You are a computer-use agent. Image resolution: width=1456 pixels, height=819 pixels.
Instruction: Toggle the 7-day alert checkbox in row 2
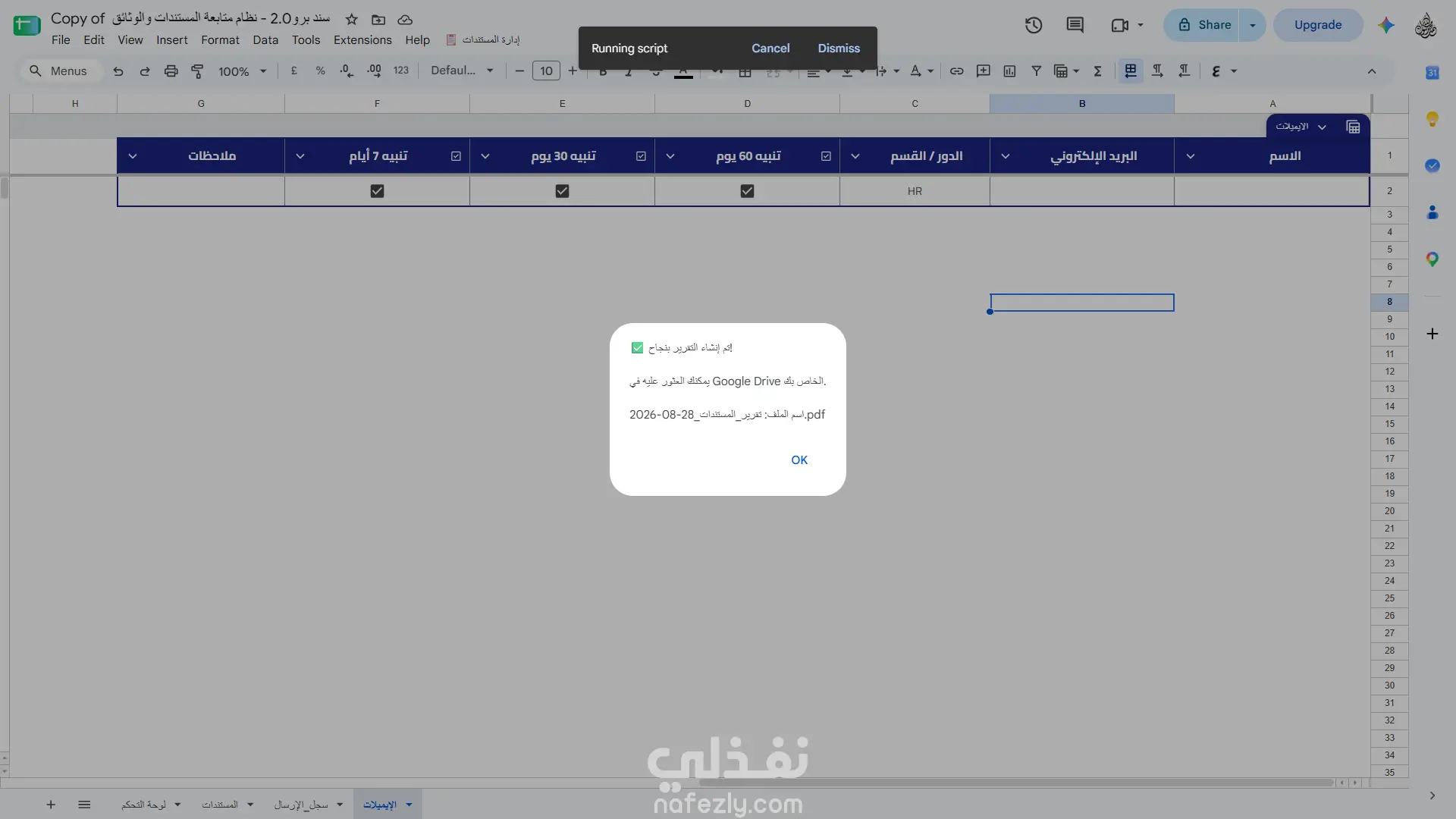tap(377, 191)
